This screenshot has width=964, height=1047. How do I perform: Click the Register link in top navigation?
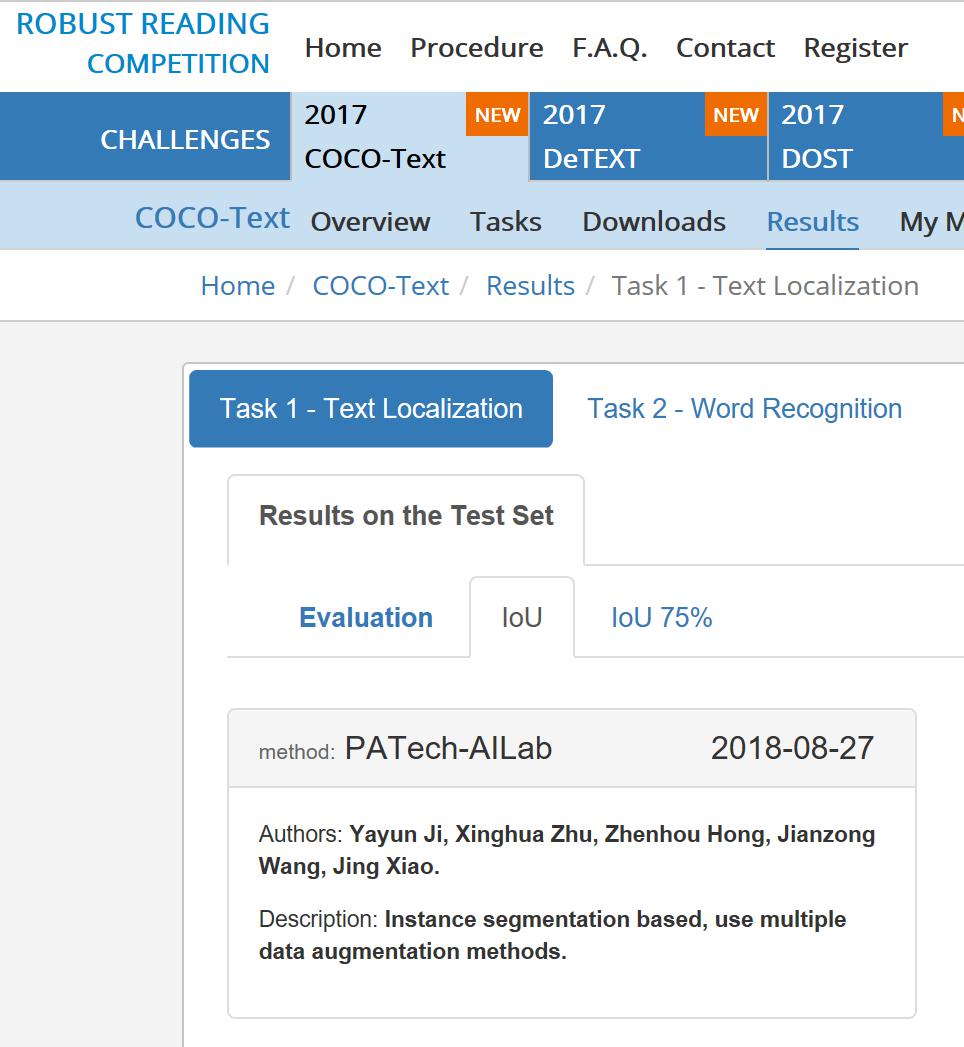[855, 48]
